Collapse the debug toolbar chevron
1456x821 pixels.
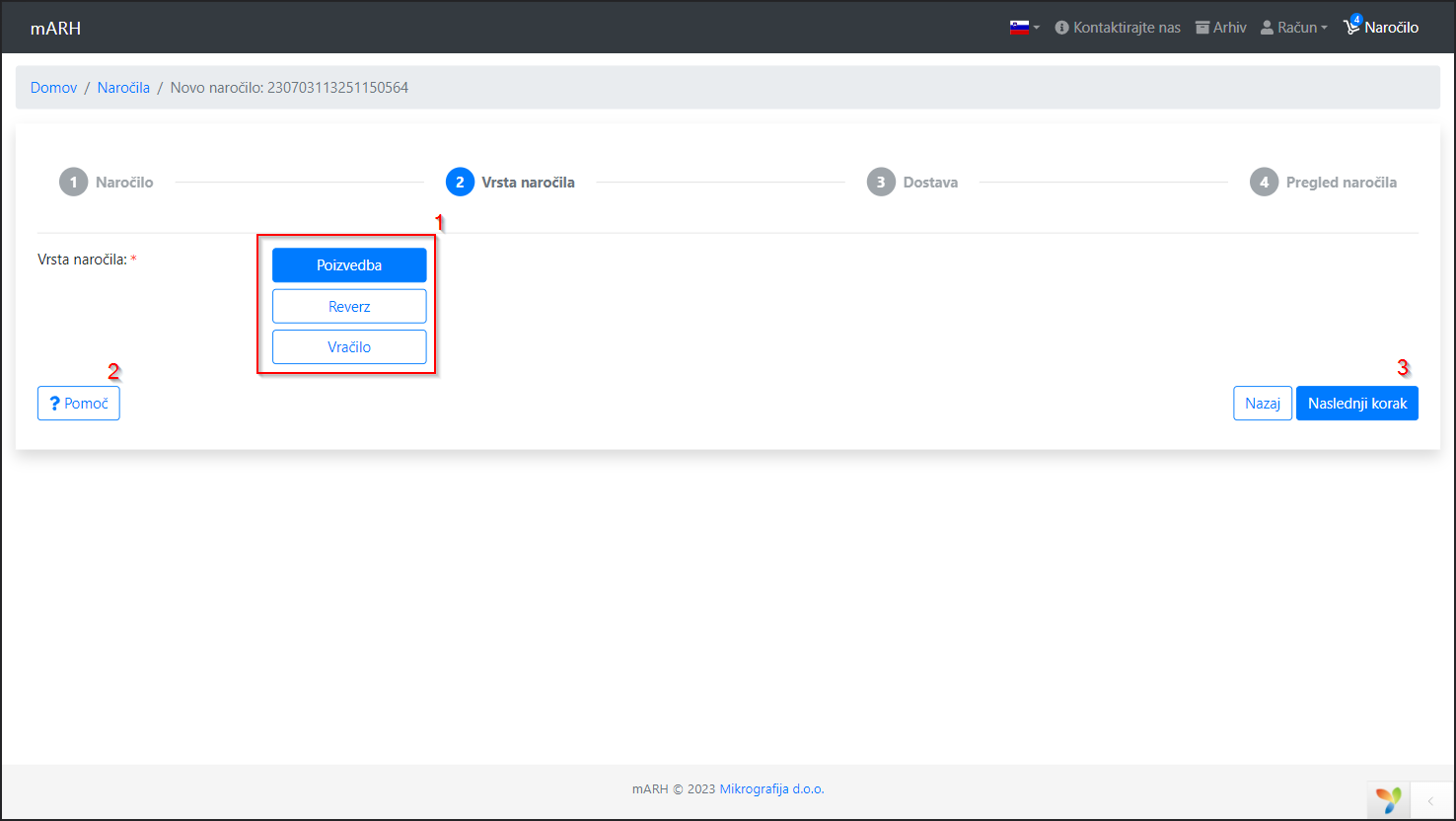(x=1431, y=801)
